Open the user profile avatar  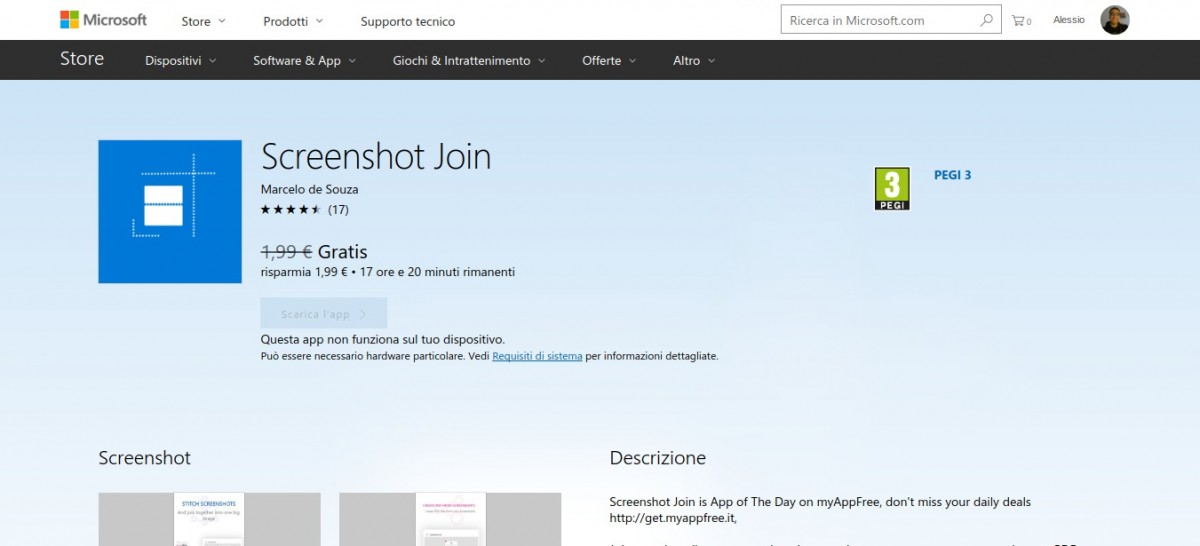click(1115, 20)
